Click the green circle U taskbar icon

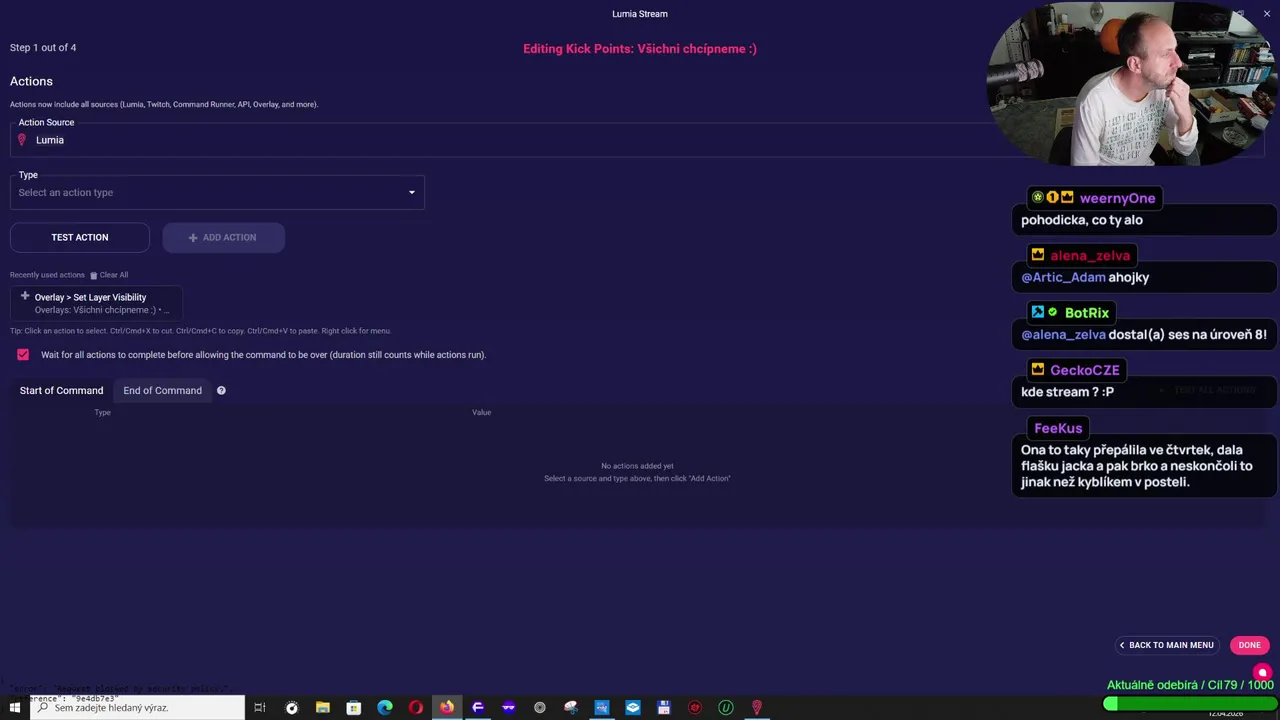pos(725,707)
